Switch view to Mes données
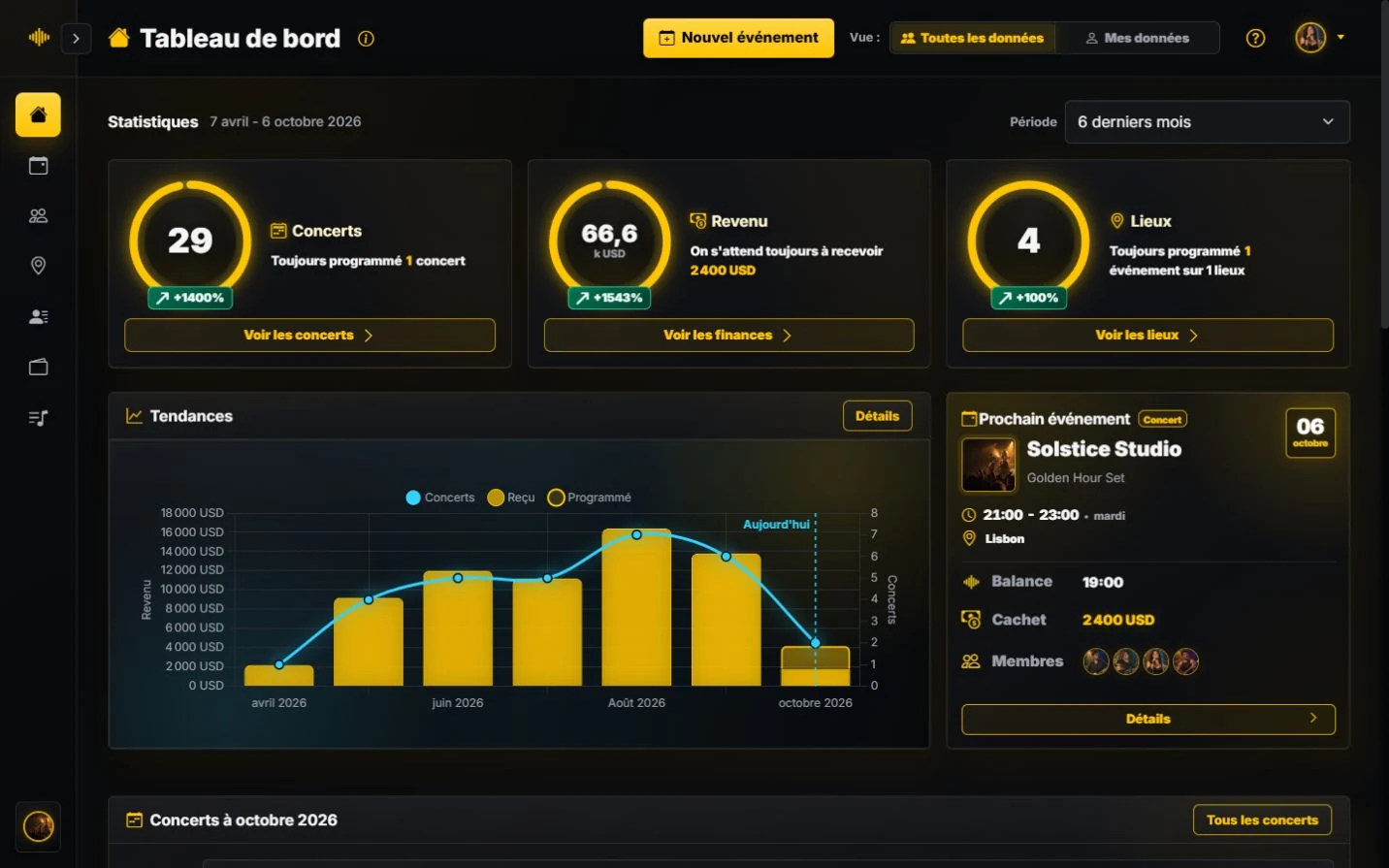This screenshot has height=868, width=1389. click(1137, 38)
